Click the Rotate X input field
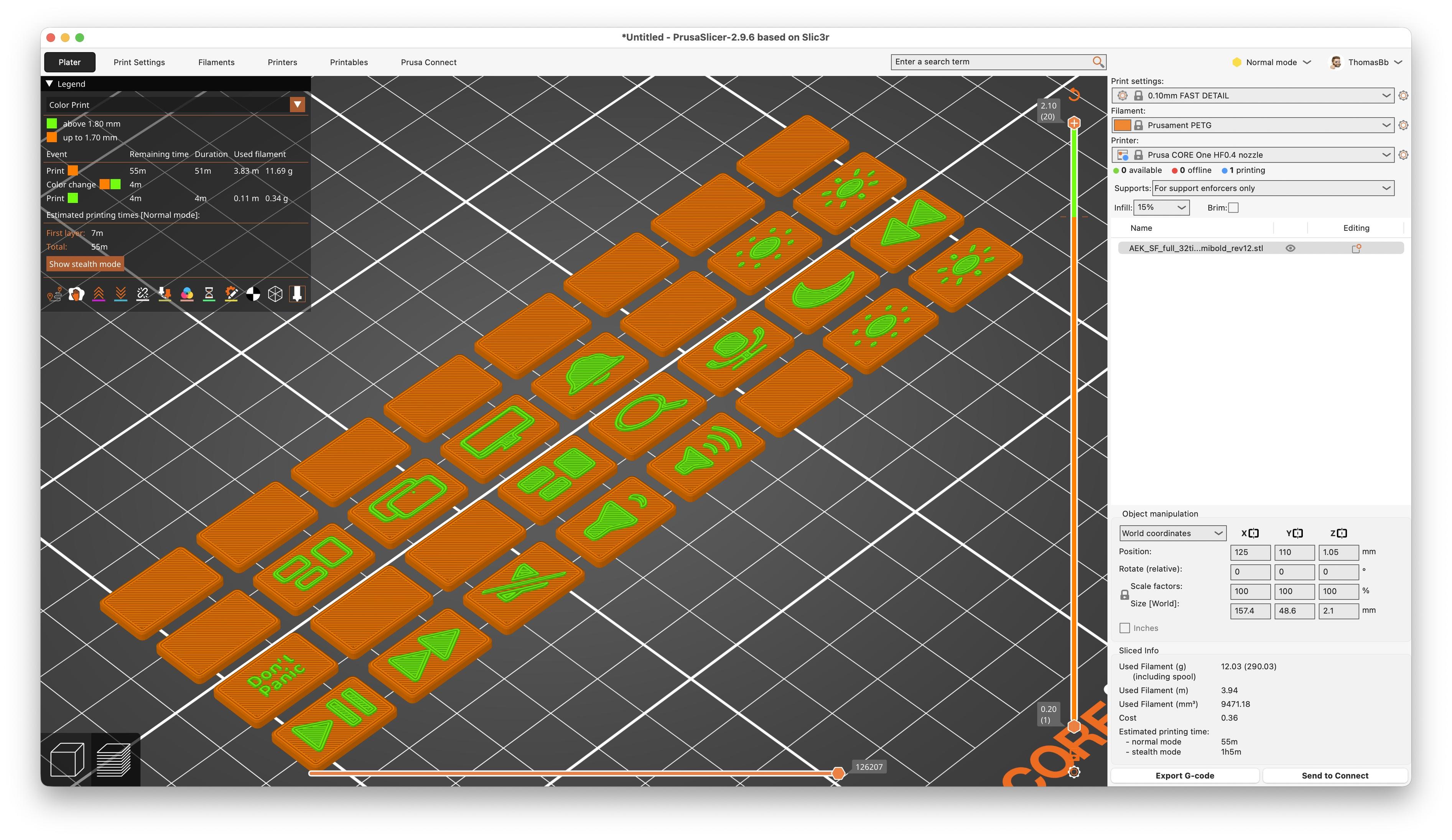Screen dimensions: 1452x840 1250,572
